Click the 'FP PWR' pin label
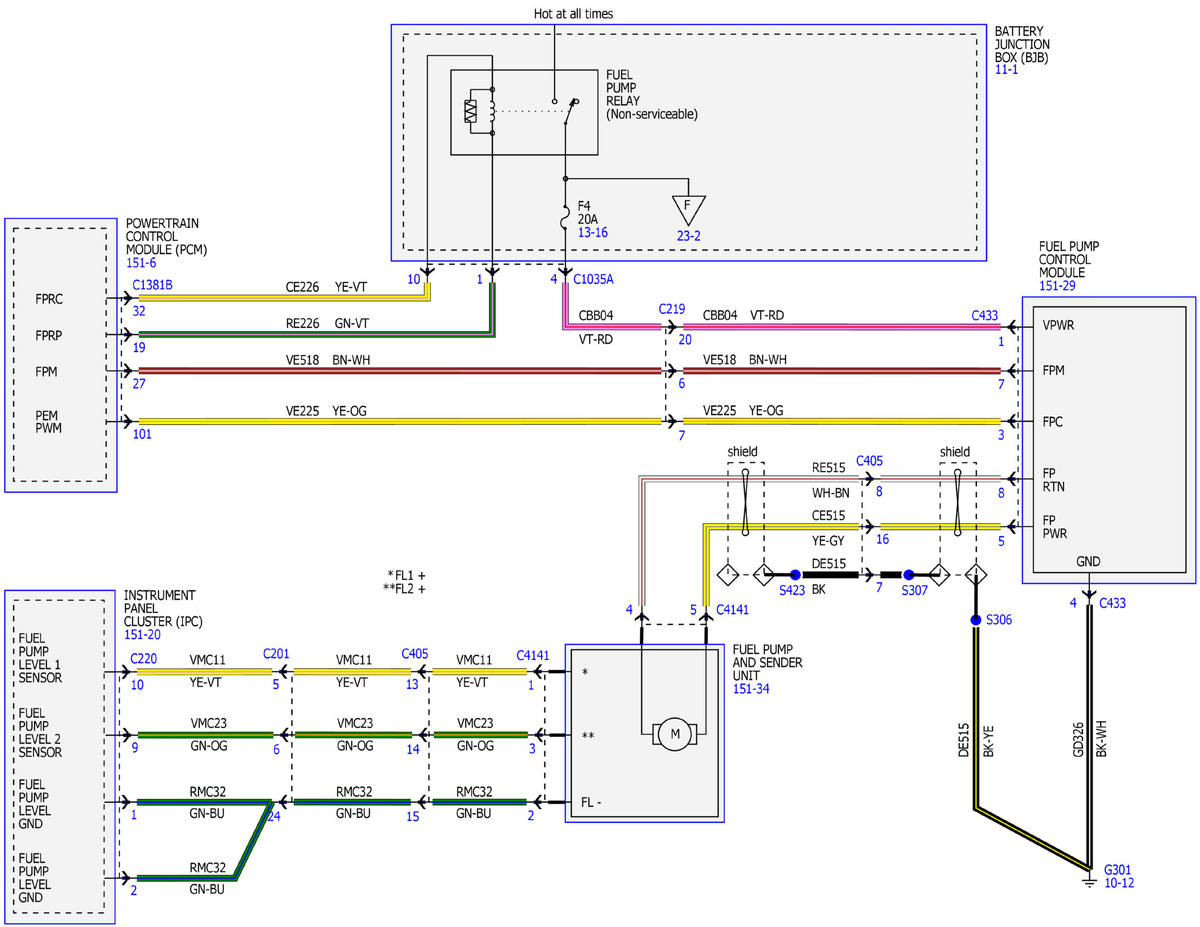Image resolution: width=1200 pixels, height=927 pixels. [x=1056, y=527]
